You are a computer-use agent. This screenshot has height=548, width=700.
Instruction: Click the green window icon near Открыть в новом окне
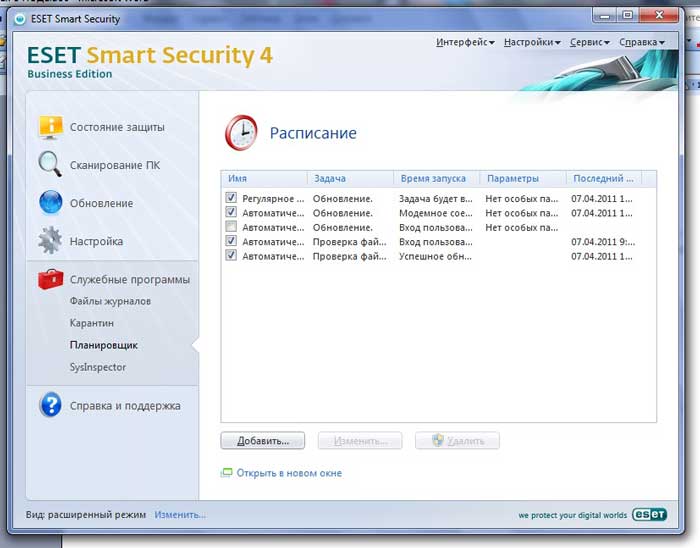(226, 472)
